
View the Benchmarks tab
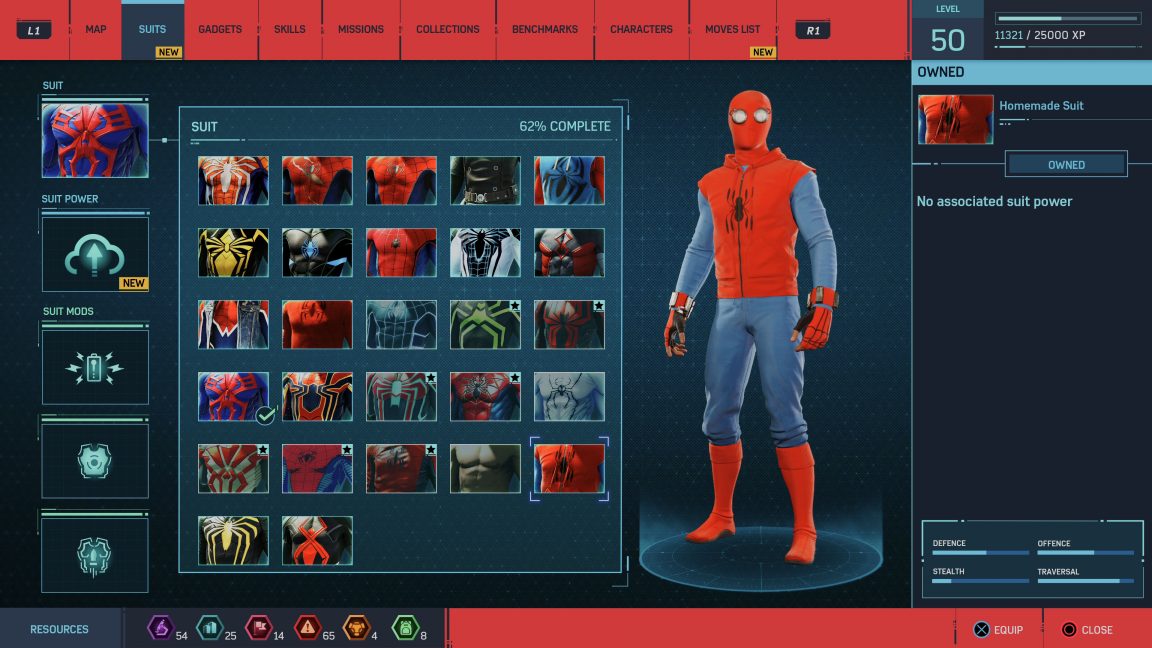click(x=544, y=29)
